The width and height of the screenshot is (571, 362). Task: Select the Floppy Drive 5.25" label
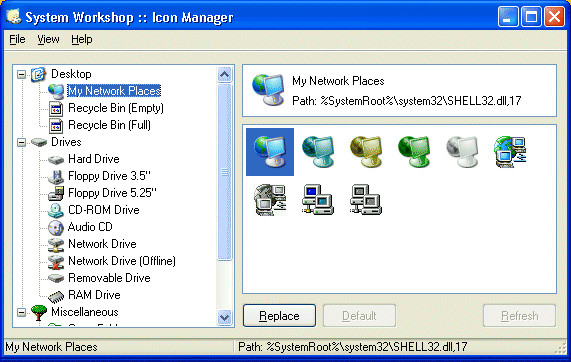[x=112, y=193]
